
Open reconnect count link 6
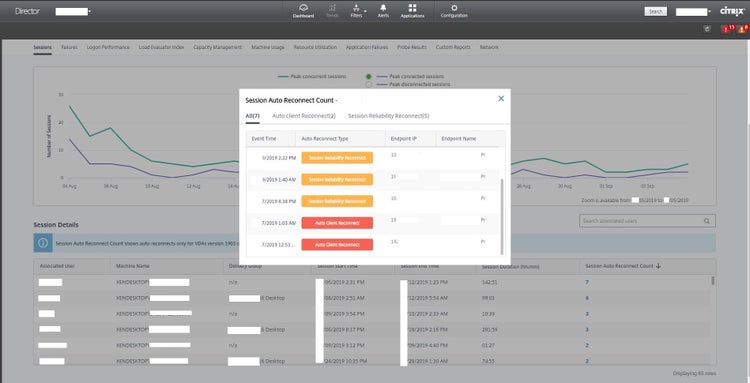pos(587,298)
